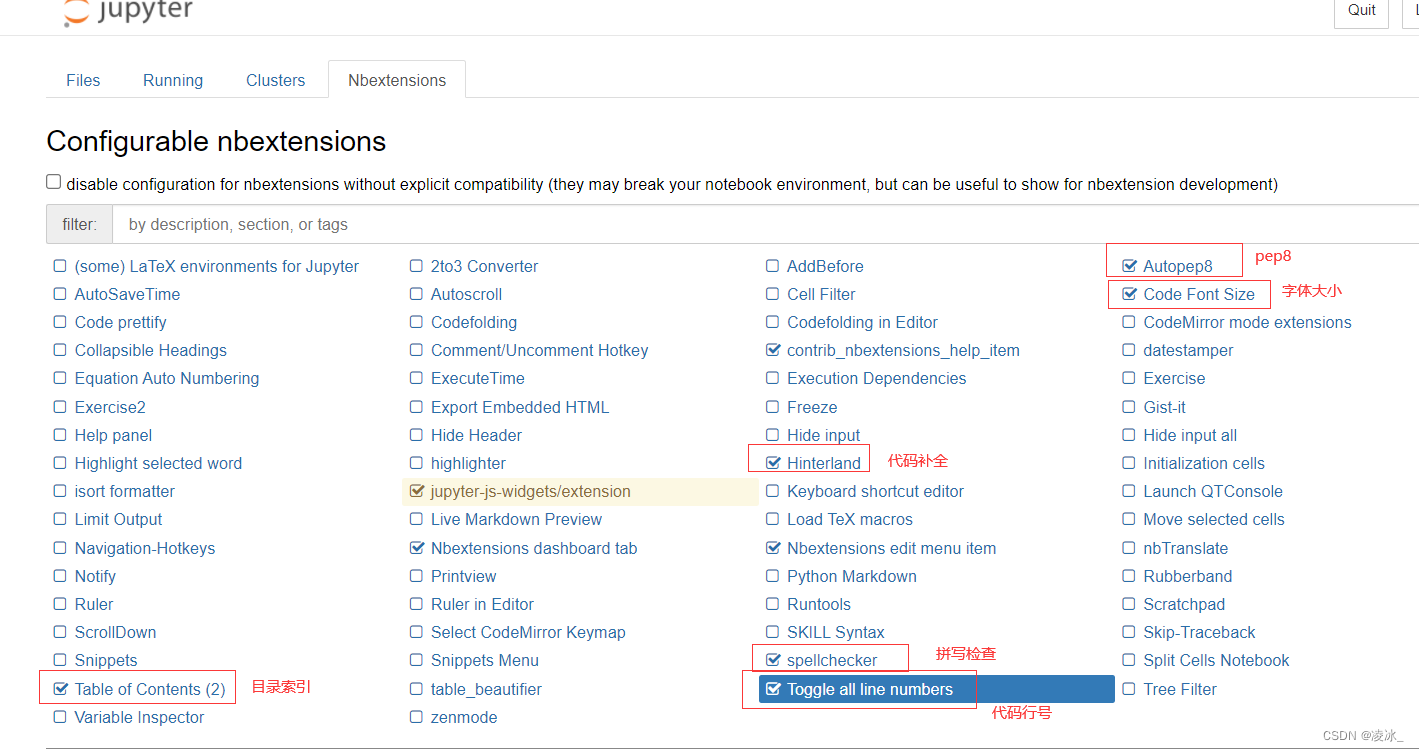Viewport: 1419px width, 751px height.
Task: Open the Snippets Menu extension link
Action: [x=485, y=660]
